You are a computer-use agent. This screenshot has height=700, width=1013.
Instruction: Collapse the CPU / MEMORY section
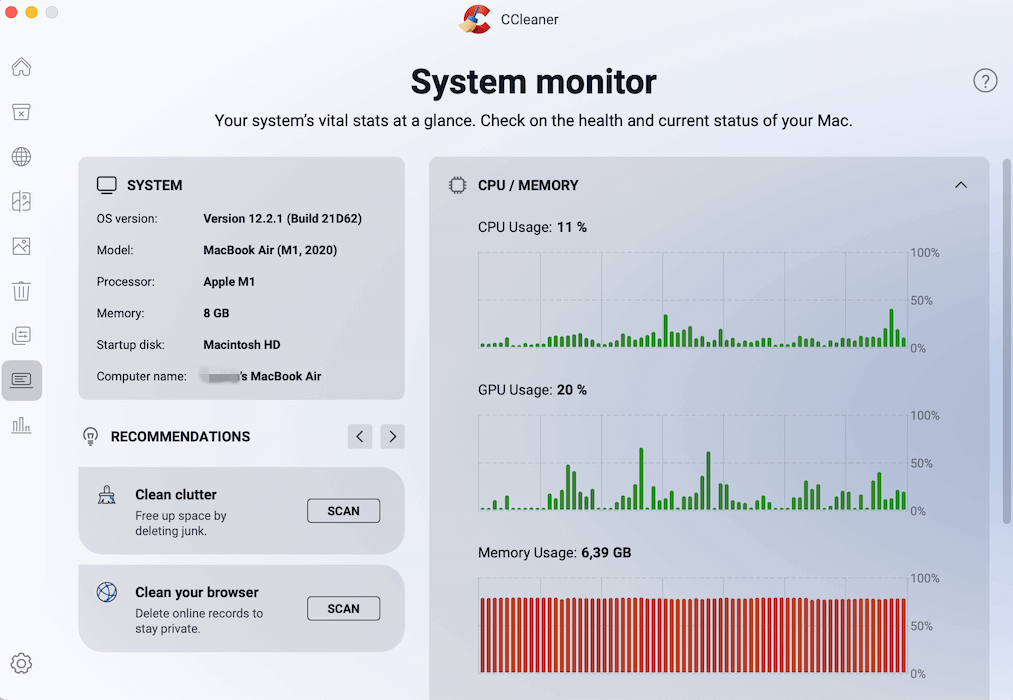pyautogui.click(x=961, y=185)
